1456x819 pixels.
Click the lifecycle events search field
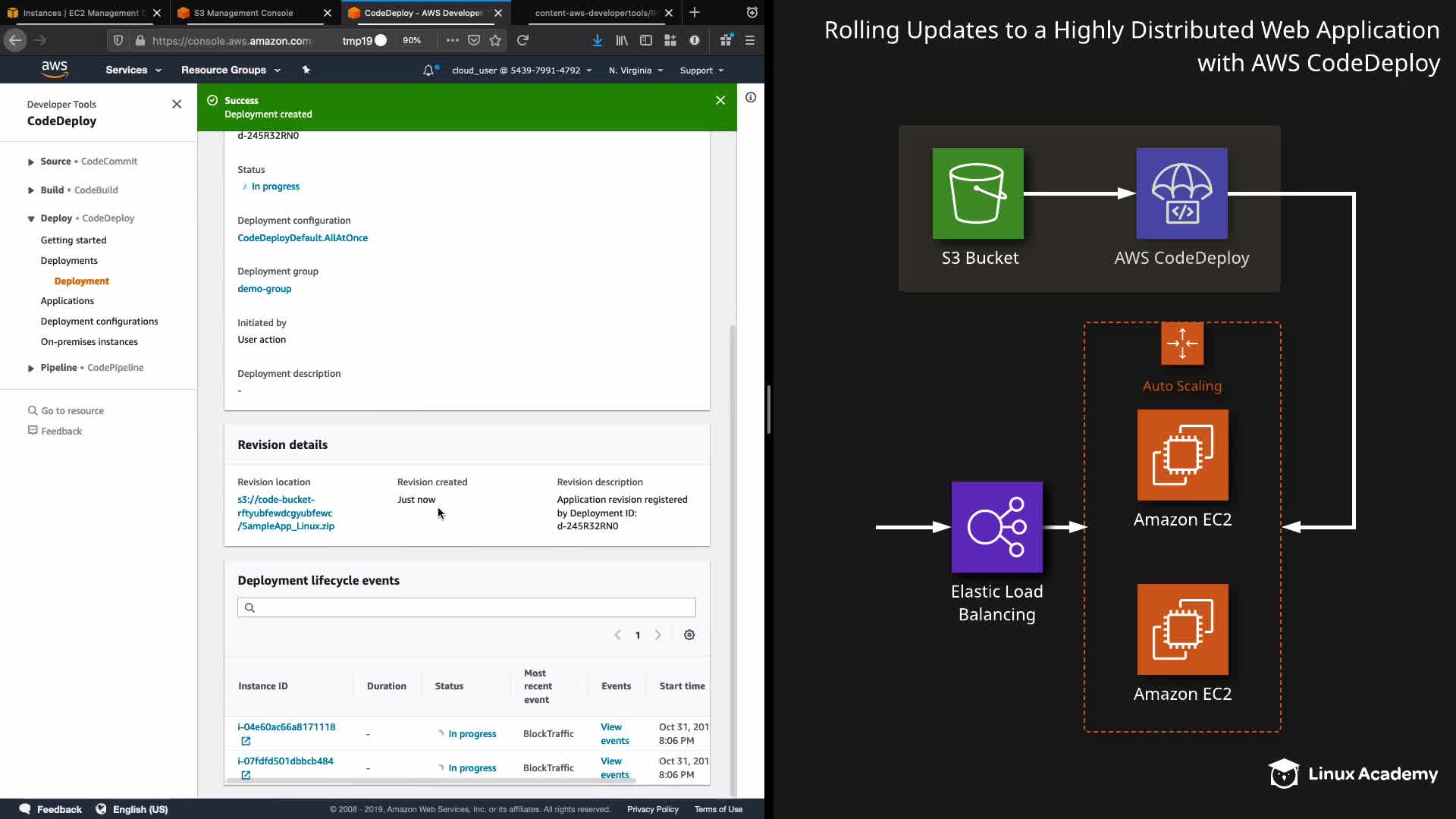[466, 607]
